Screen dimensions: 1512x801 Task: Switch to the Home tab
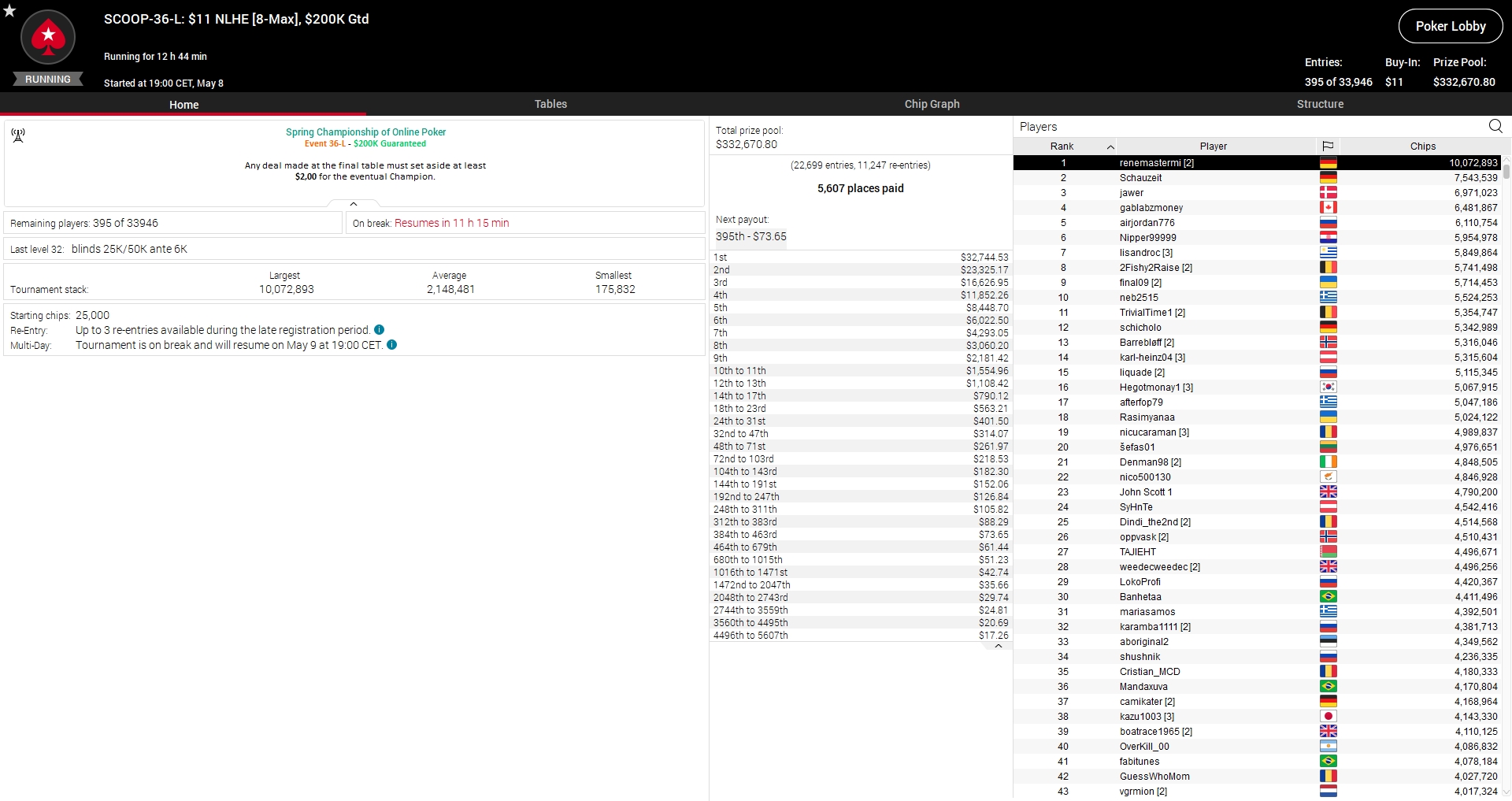click(x=183, y=104)
